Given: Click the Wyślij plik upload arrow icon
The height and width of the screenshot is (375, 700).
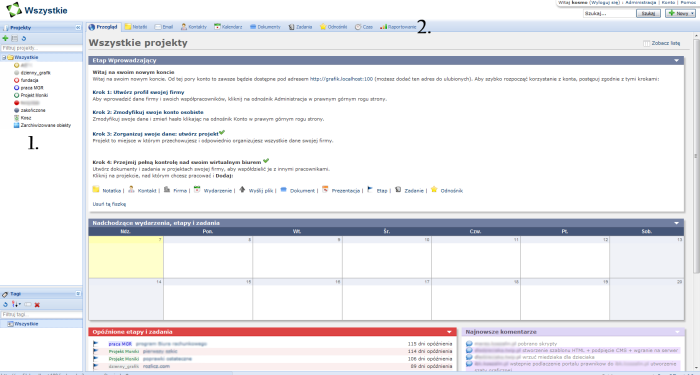Looking at the screenshot, I should click(242, 189).
